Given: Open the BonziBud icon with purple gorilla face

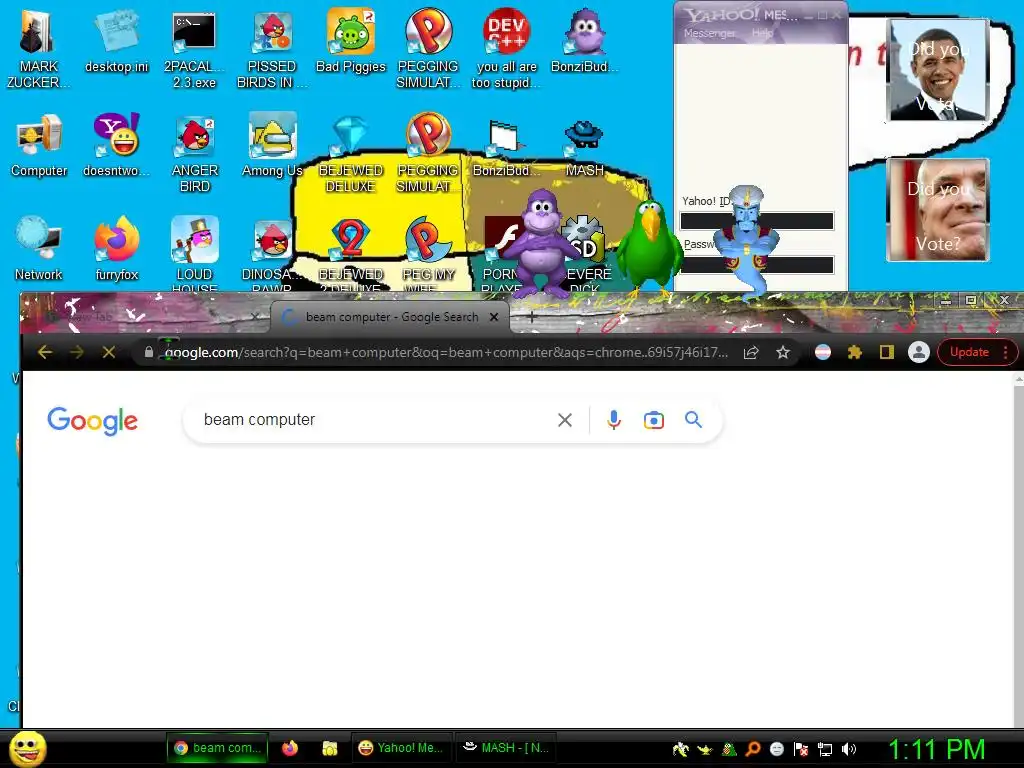Looking at the screenshot, I should tap(584, 40).
